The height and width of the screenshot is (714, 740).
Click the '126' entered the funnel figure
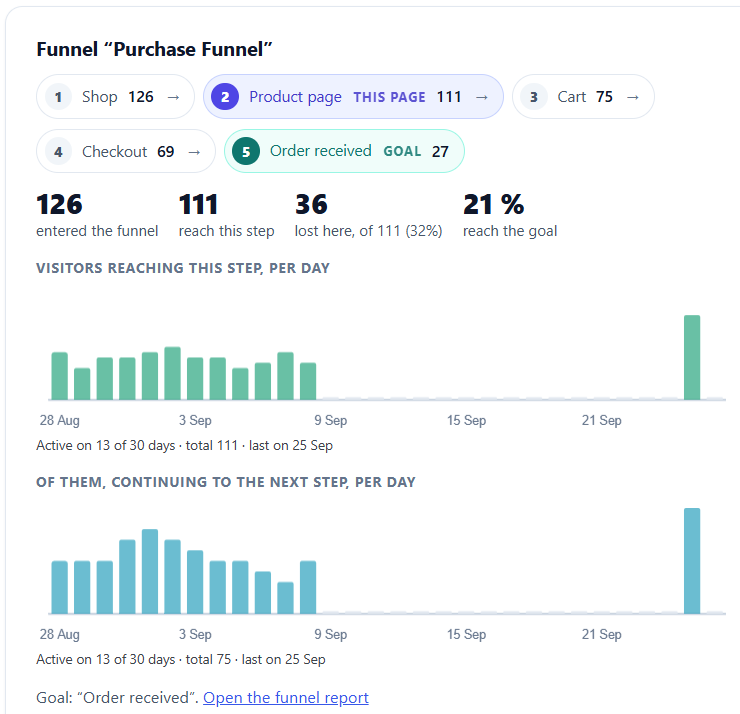(x=59, y=204)
